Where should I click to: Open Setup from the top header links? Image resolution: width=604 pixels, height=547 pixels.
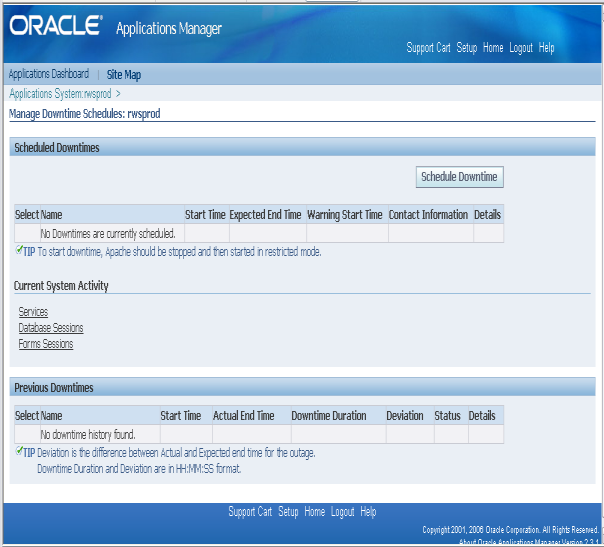tap(467, 48)
